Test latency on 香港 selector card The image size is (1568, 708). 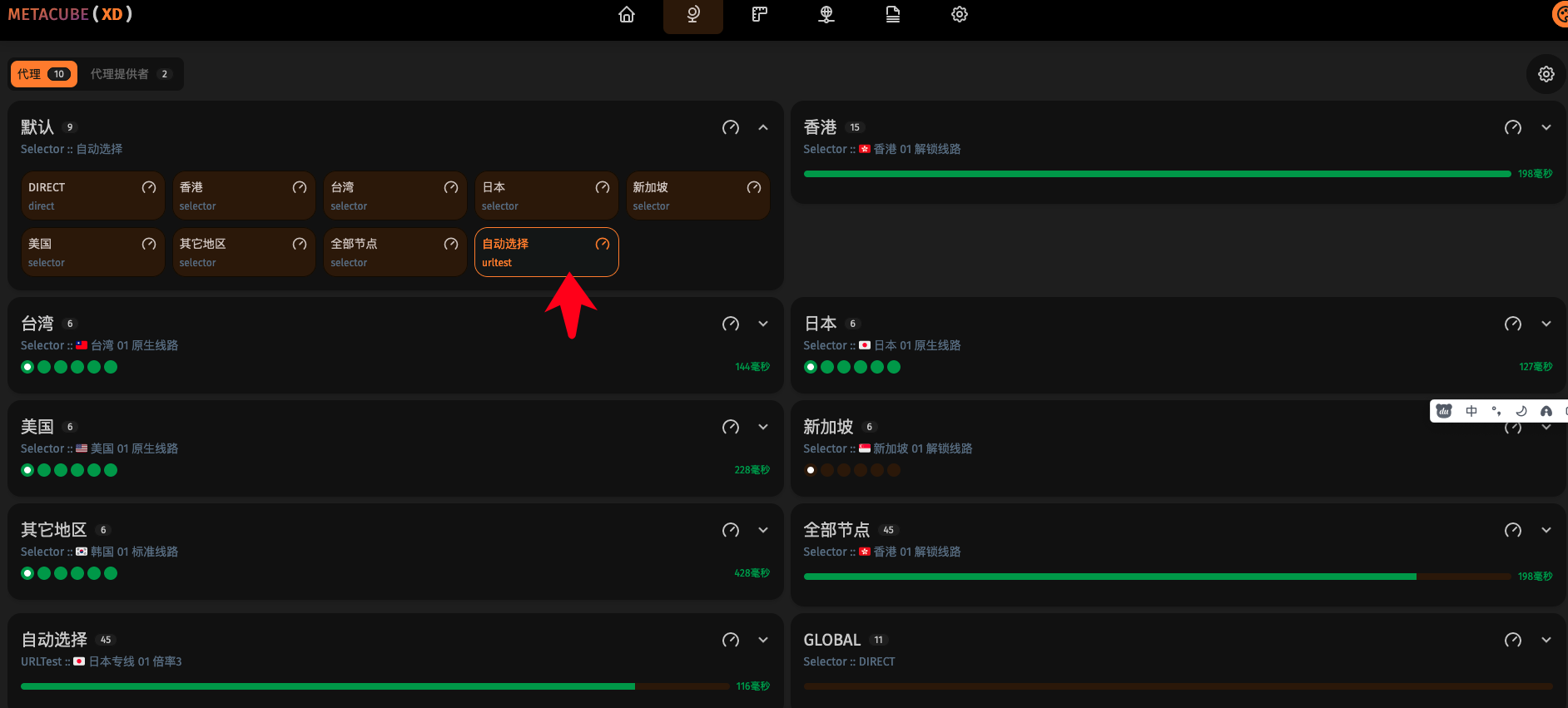(300, 188)
